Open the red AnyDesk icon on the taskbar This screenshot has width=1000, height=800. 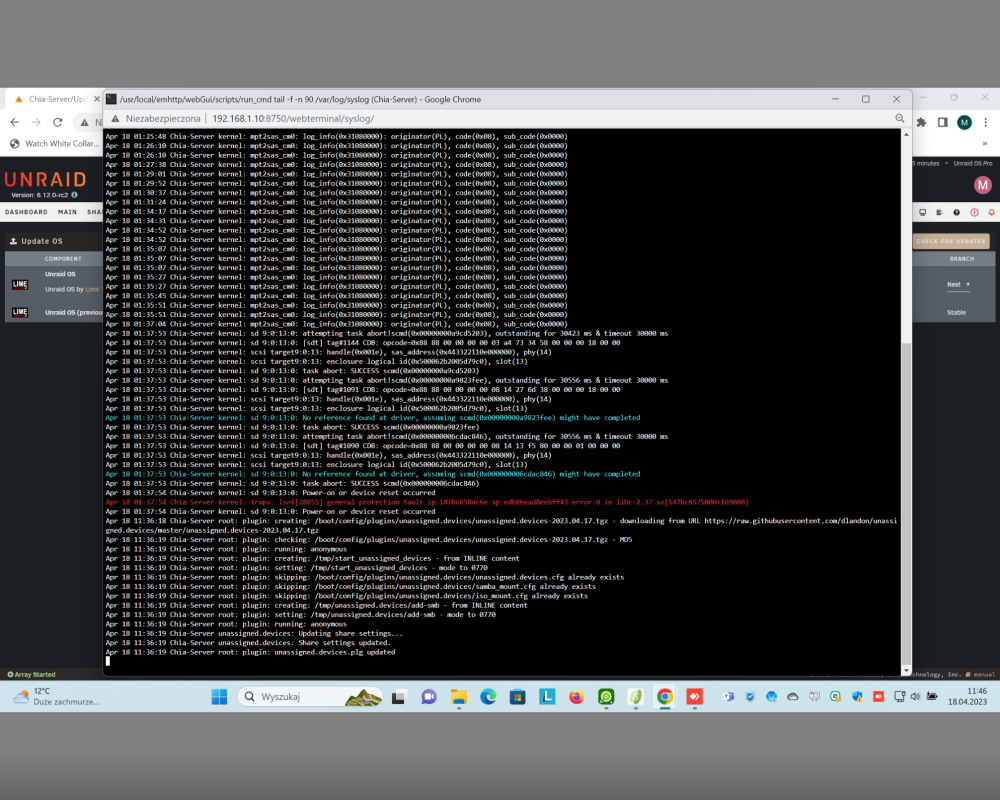coord(695,697)
